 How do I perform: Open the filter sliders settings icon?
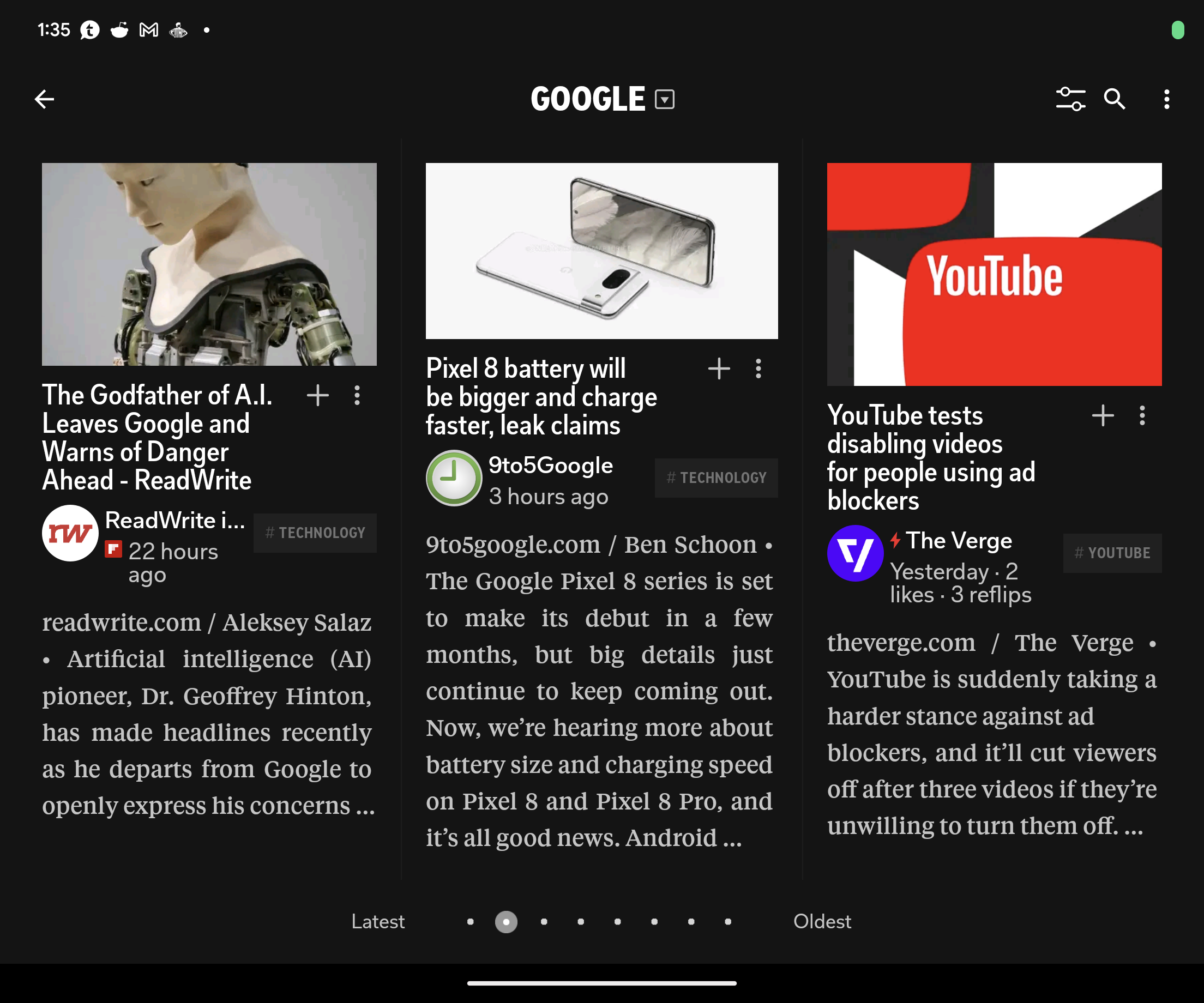pyautogui.click(x=1070, y=99)
